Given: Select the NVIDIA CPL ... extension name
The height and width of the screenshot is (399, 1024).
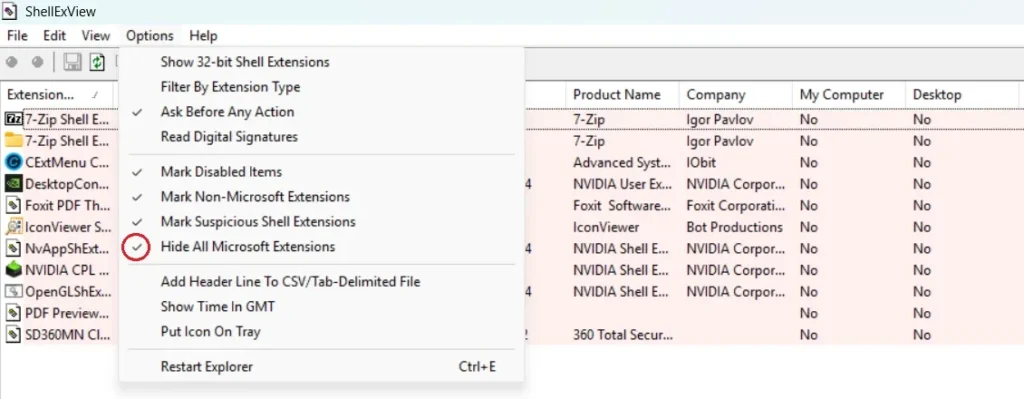Looking at the screenshot, I should tap(68, 270).
